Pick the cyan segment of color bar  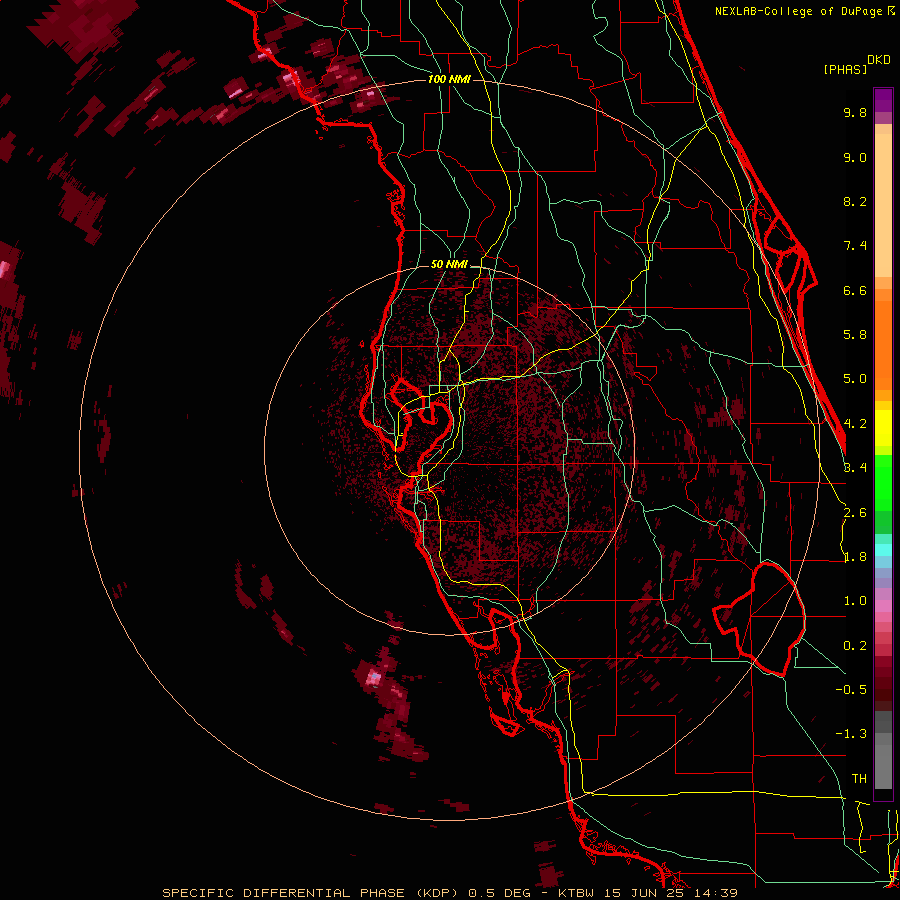(883, 550)
